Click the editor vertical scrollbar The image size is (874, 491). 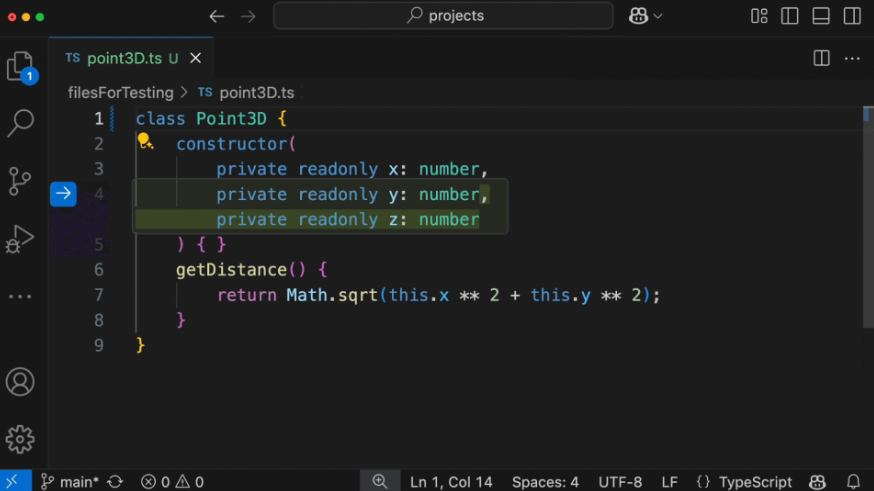868,217
